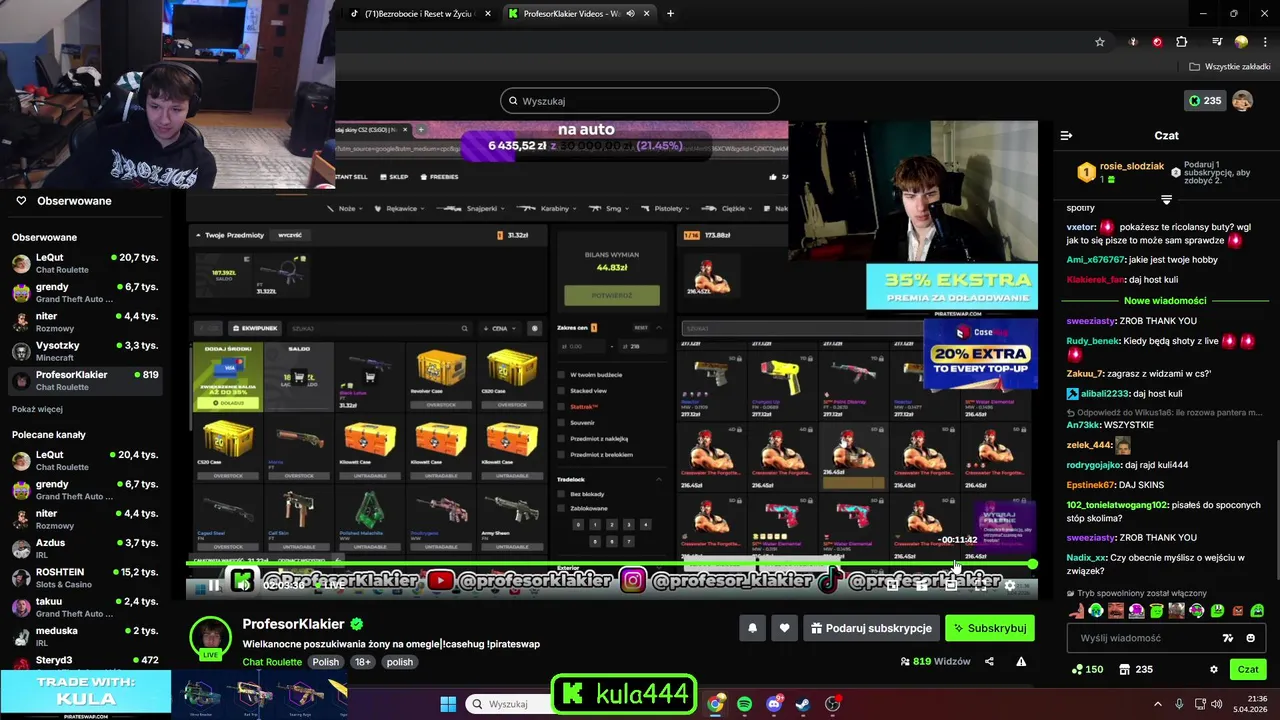Open a new browser tab with plus

[670, 14]
